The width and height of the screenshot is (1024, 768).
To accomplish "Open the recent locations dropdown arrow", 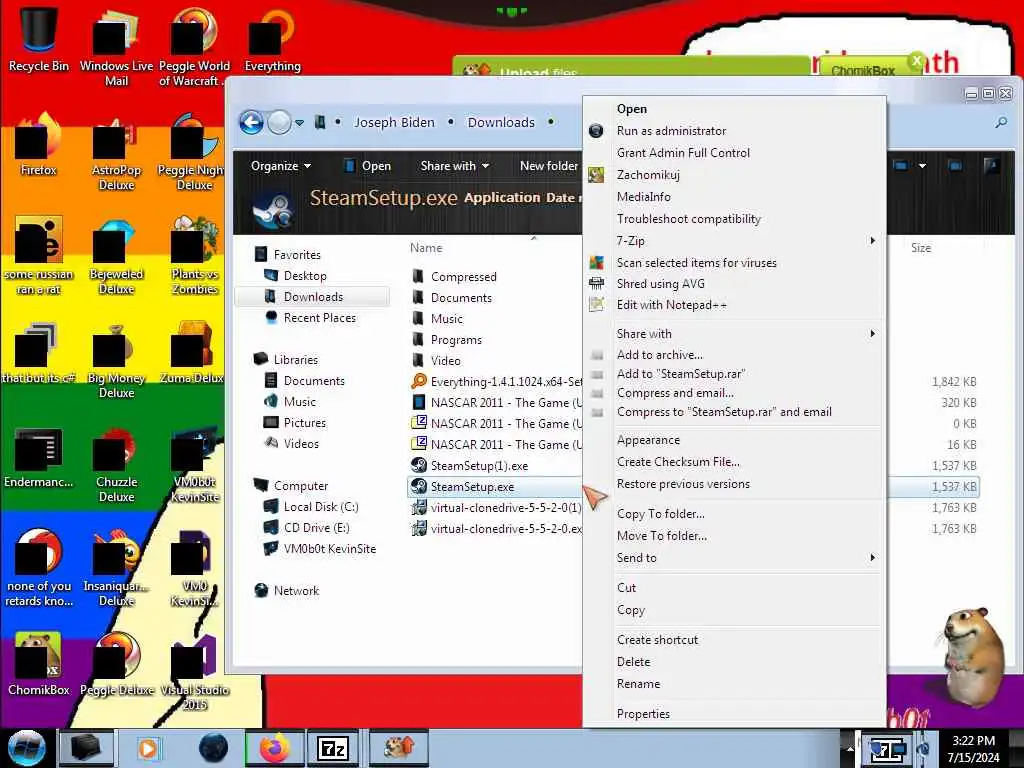I will click(x=299, y=122).
